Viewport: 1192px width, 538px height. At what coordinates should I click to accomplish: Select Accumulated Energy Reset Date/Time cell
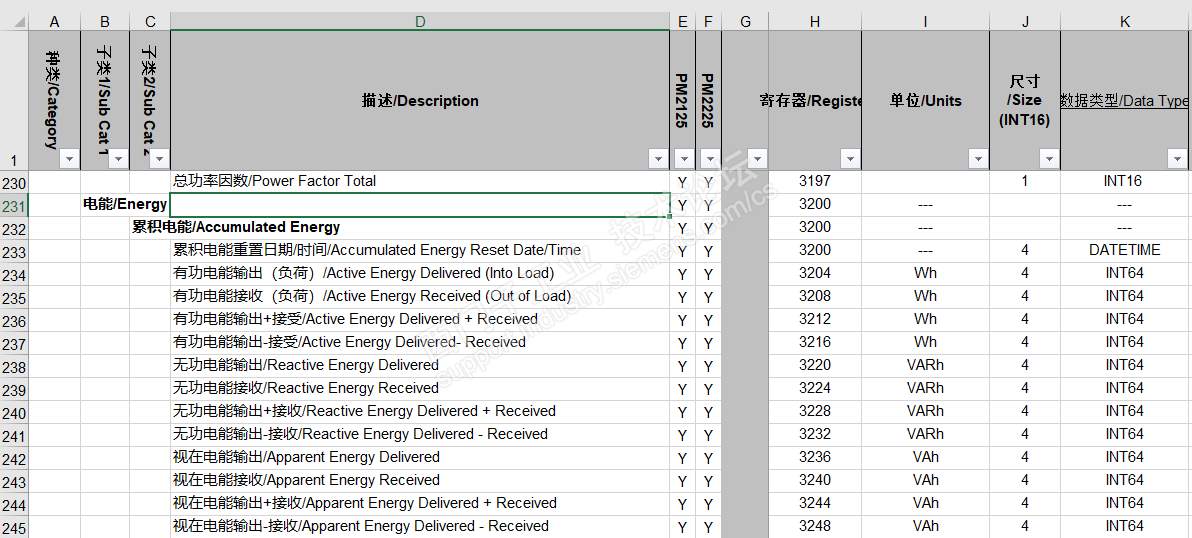[420, 250]
